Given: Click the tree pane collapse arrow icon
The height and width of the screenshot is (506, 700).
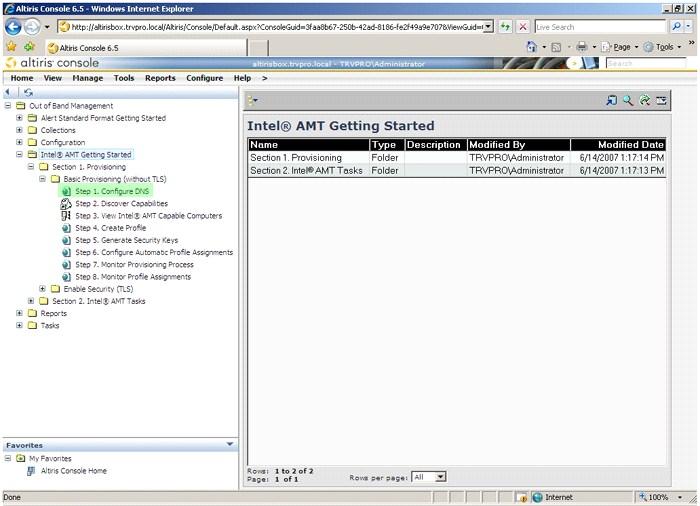Looking at the screenshot, I should [8, 92].
